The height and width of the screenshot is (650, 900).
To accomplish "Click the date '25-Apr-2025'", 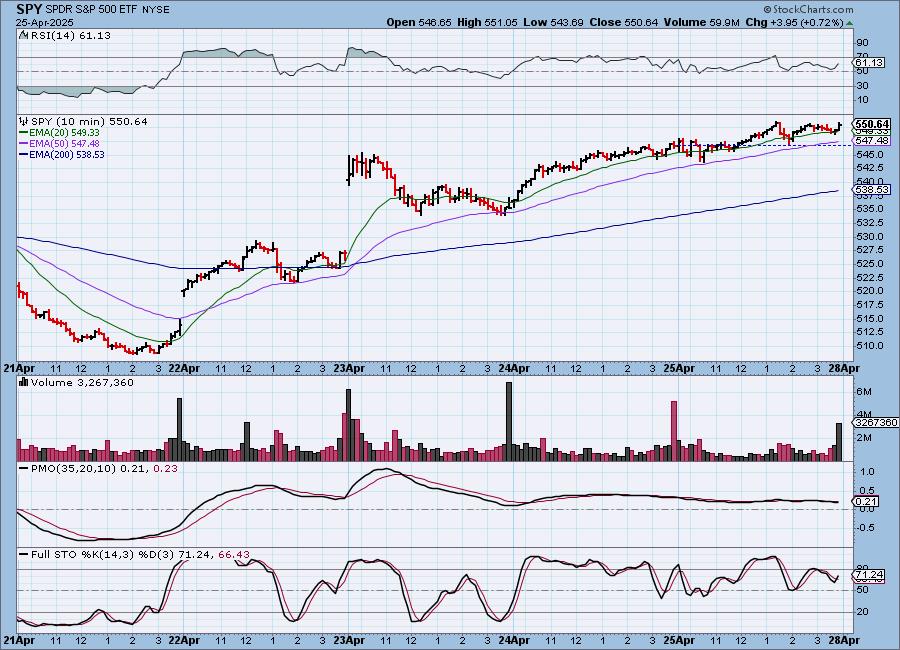I will [x=45, y=22].
